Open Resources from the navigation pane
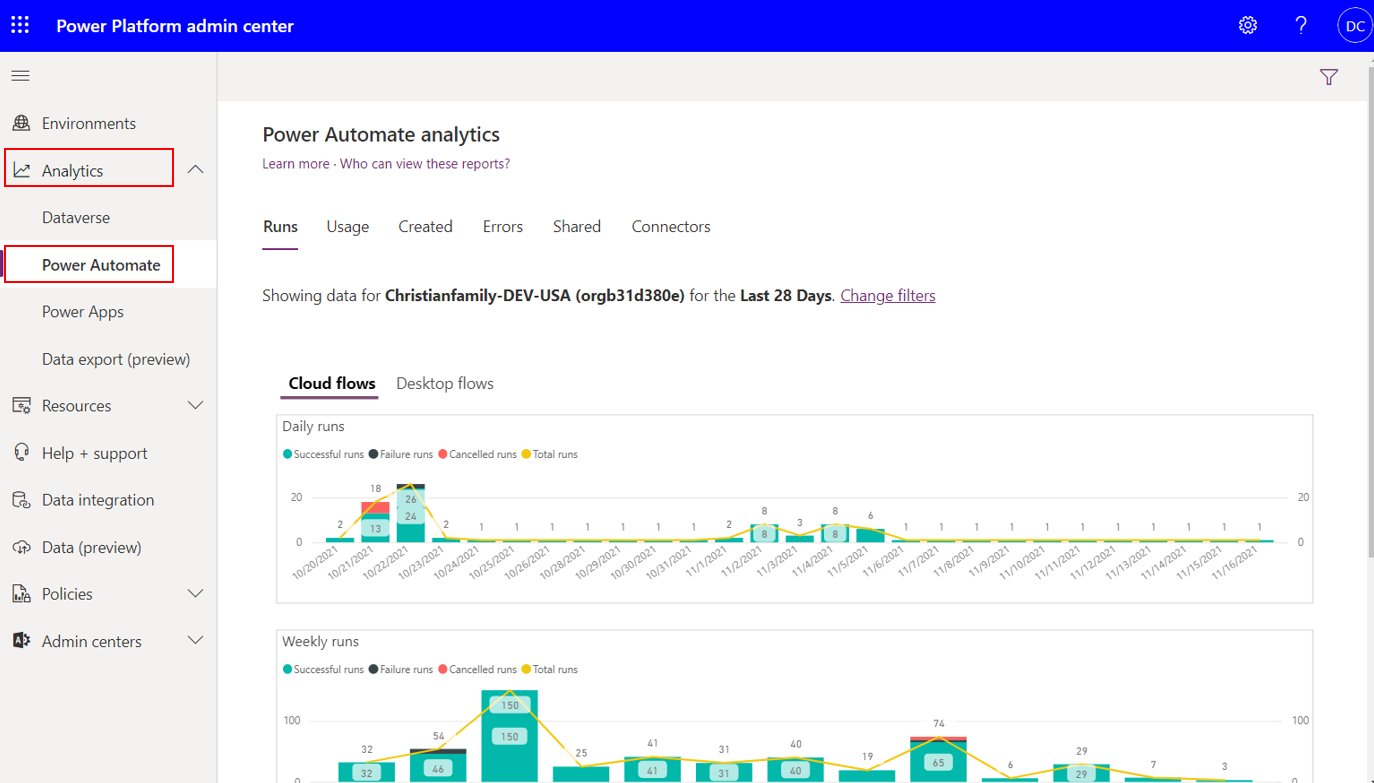 coord(75,405)
